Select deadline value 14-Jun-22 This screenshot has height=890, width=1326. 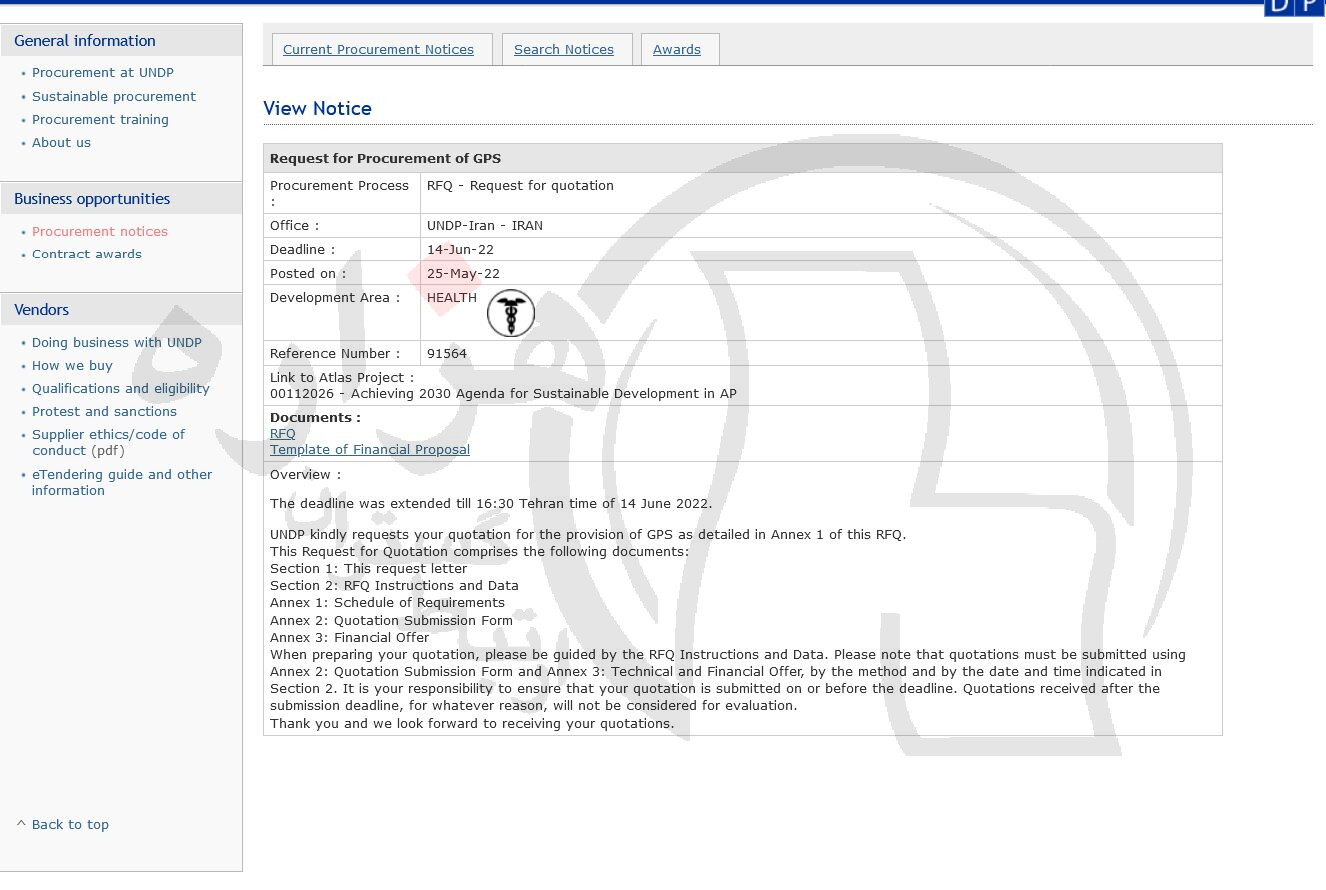(460, 249)
